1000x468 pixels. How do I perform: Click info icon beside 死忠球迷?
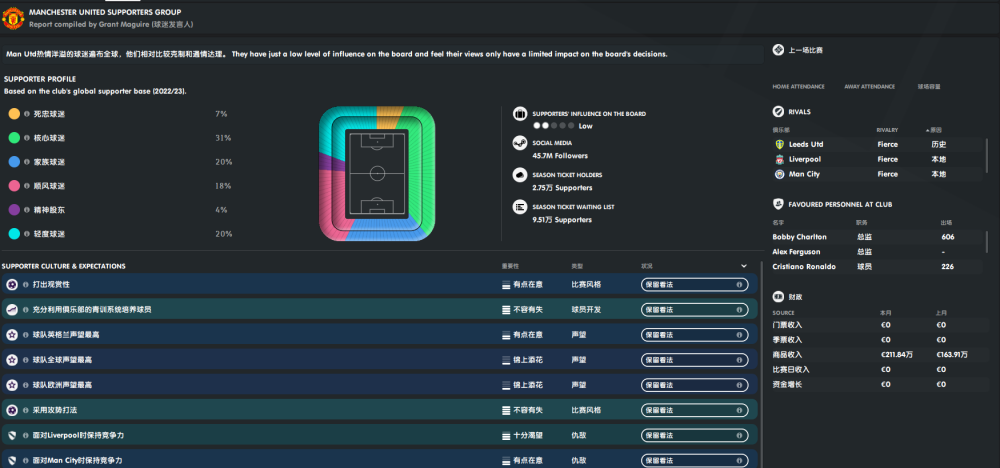click(x=27, y=114)
